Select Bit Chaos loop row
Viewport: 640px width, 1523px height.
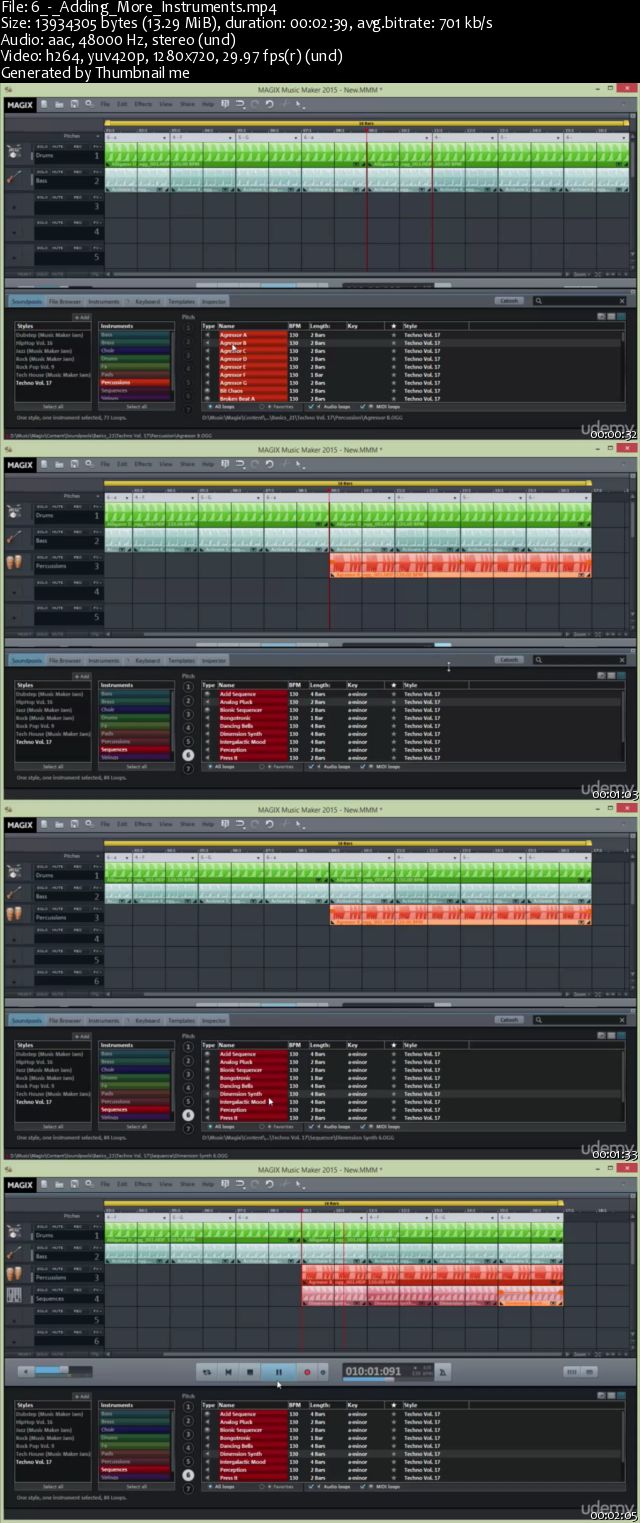[410, 390]
